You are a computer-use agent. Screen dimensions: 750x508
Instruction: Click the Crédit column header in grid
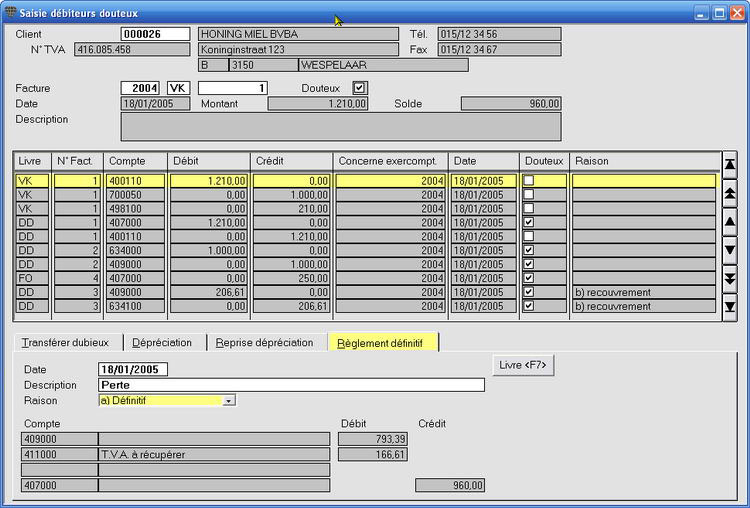291,161
